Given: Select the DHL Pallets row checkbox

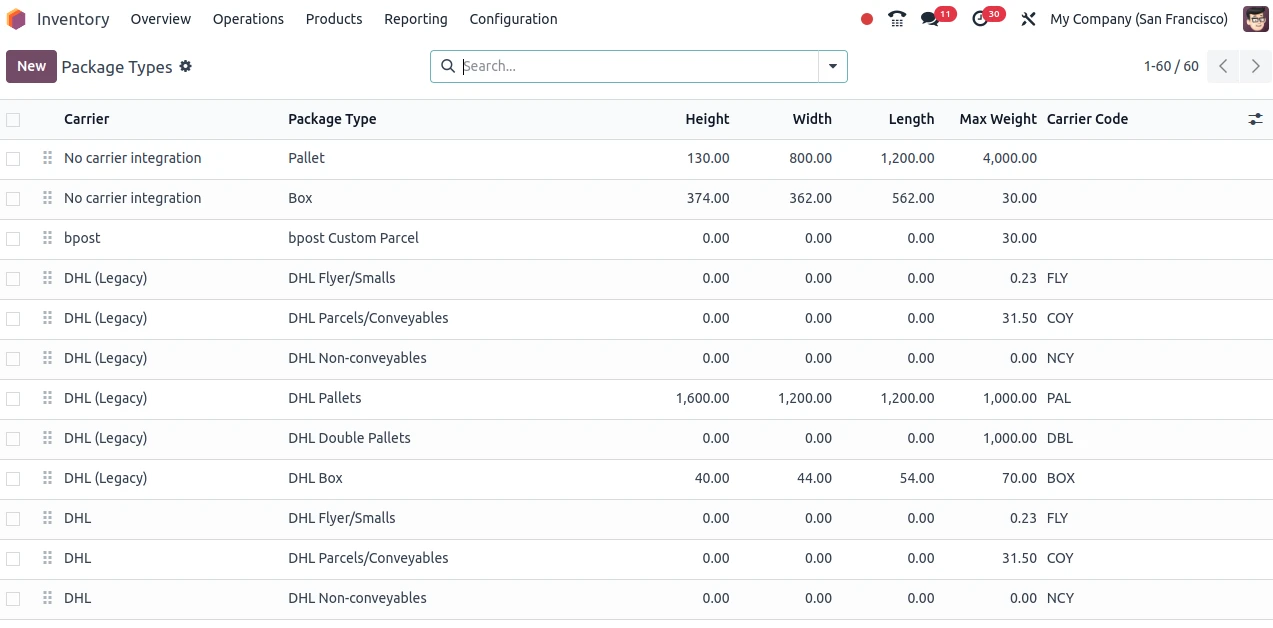Looking at the screenshot, I should tap(13, 399).
